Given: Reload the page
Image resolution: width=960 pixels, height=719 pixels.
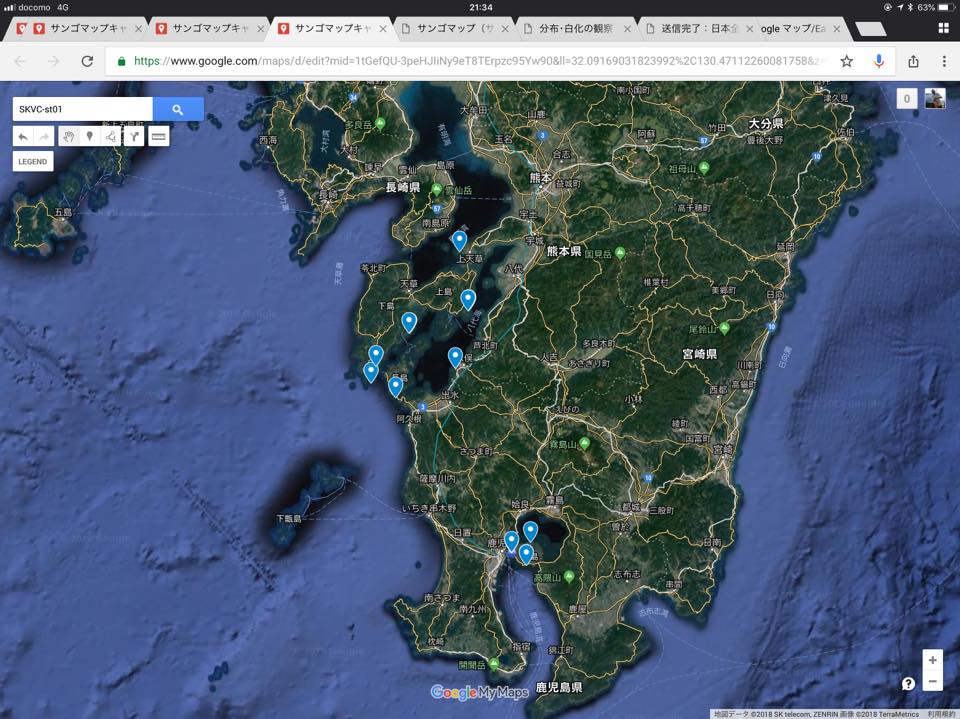Looking at the screenshot, I should point(87,61).
